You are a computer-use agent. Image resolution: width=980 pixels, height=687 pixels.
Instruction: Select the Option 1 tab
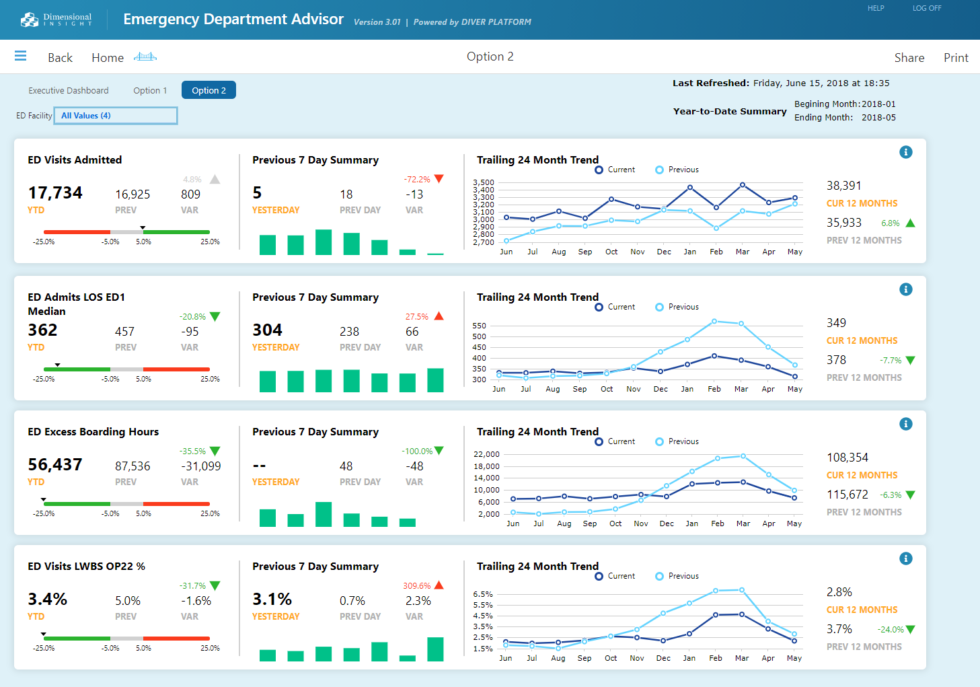pos(149,90)
